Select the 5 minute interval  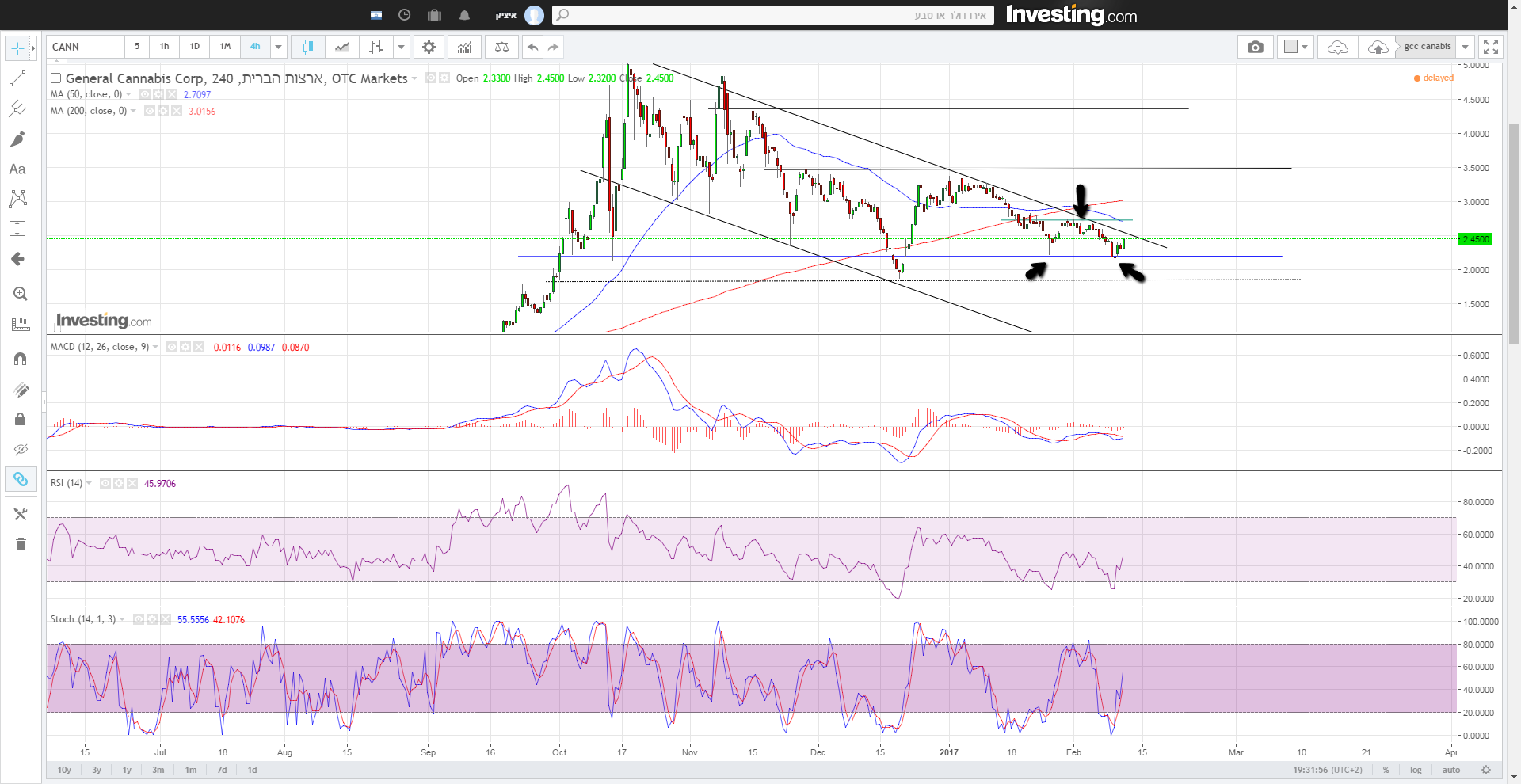137,47
